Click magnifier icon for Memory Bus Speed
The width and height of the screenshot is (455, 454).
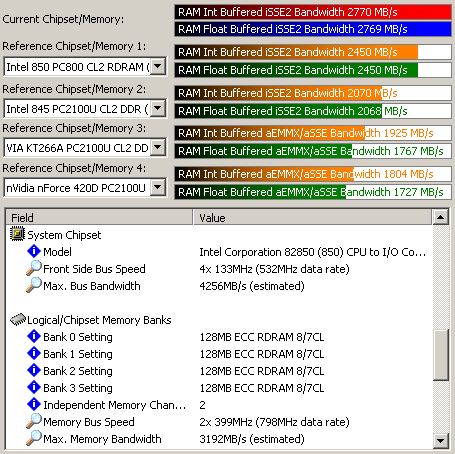click(34, 421)
